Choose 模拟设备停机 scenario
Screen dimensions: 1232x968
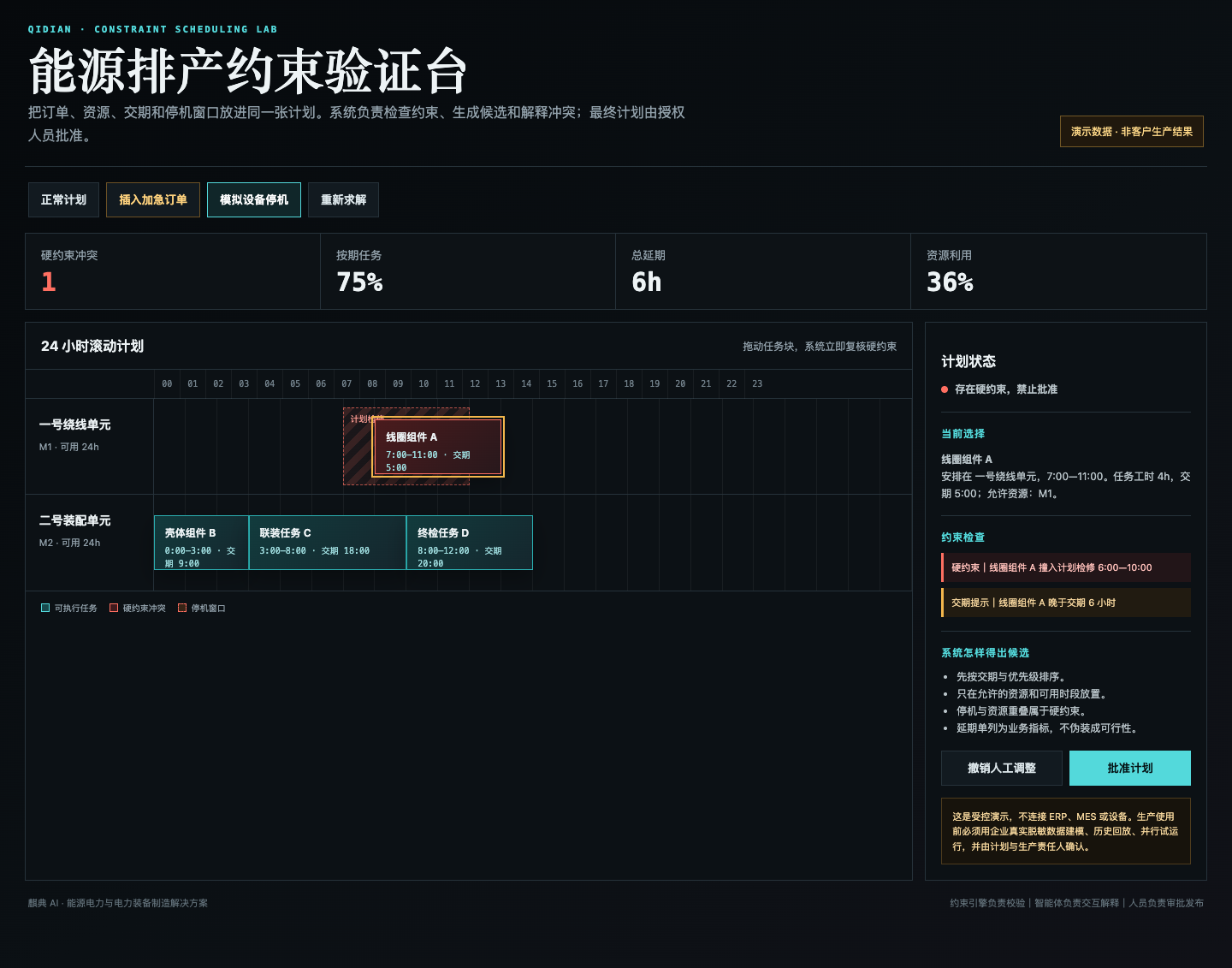[254, 199]
